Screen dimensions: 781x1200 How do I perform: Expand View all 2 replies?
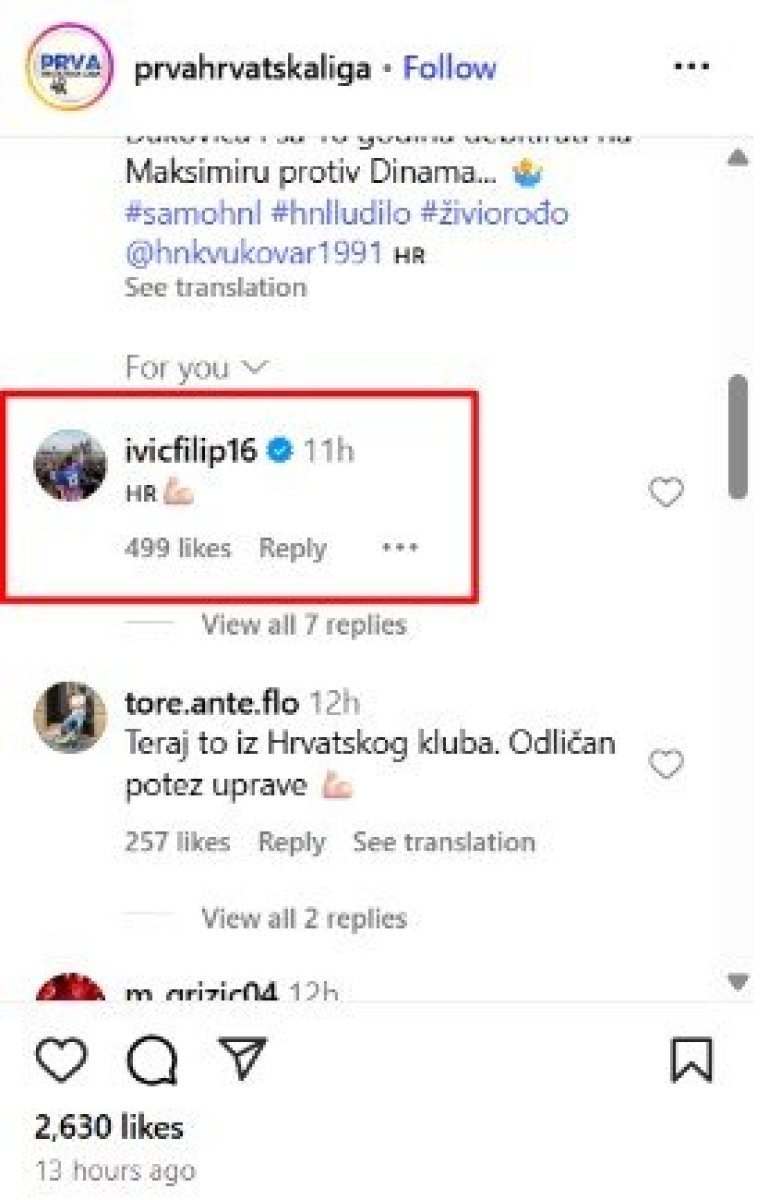(303, 918)
